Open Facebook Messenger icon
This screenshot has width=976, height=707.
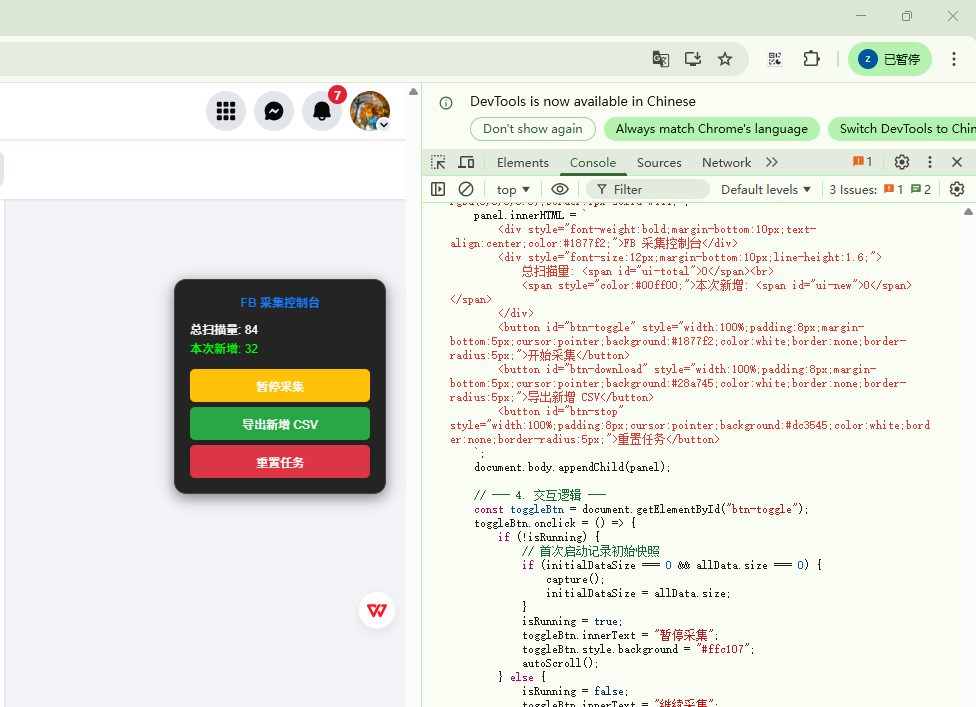click(274, 111)
